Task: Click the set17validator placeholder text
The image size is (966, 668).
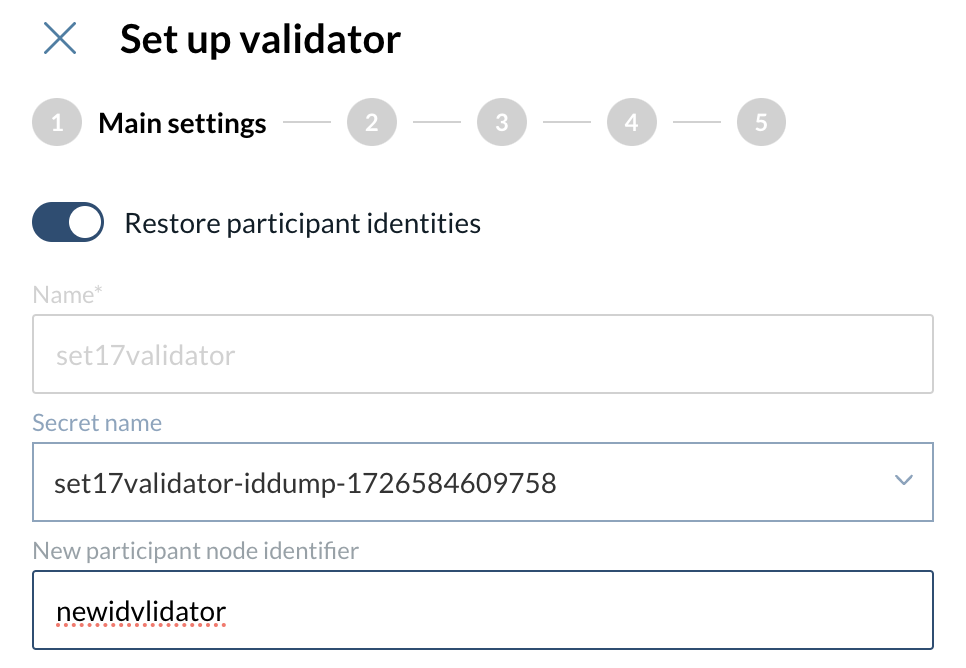Action: 145,356
